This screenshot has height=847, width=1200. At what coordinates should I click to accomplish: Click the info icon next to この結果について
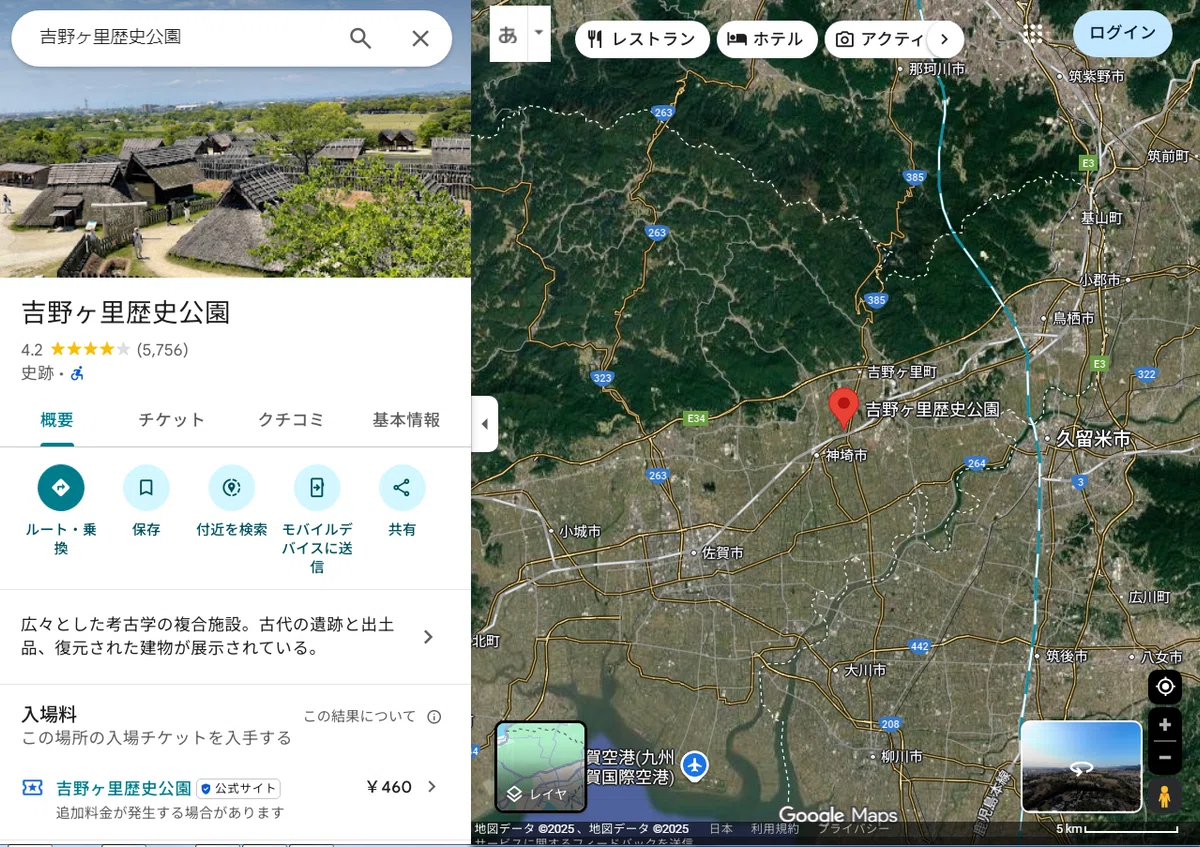coord(434,716)
